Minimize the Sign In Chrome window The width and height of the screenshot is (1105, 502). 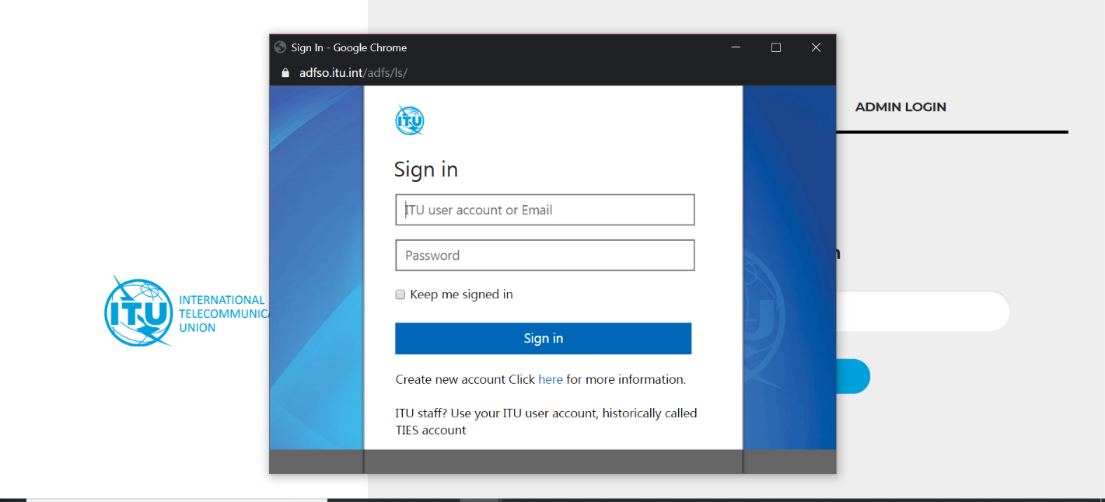point(736,47)
